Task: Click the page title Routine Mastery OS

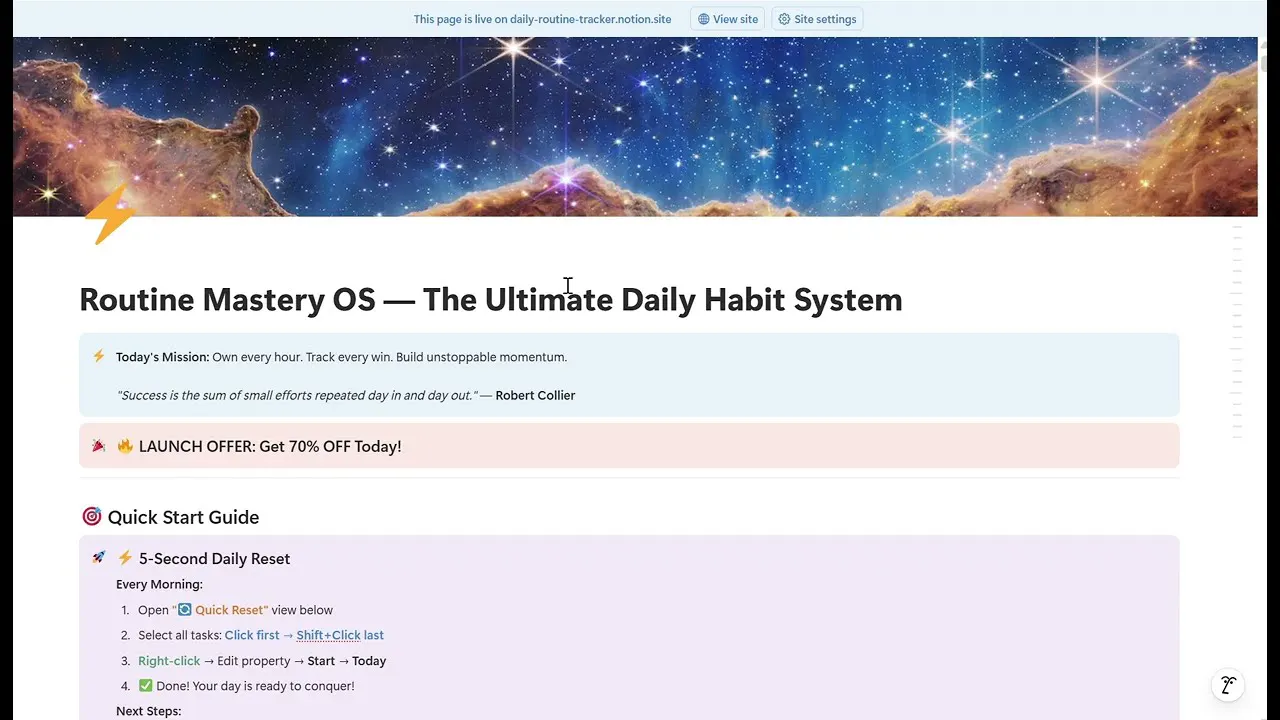Action: (x=490, y=299)
